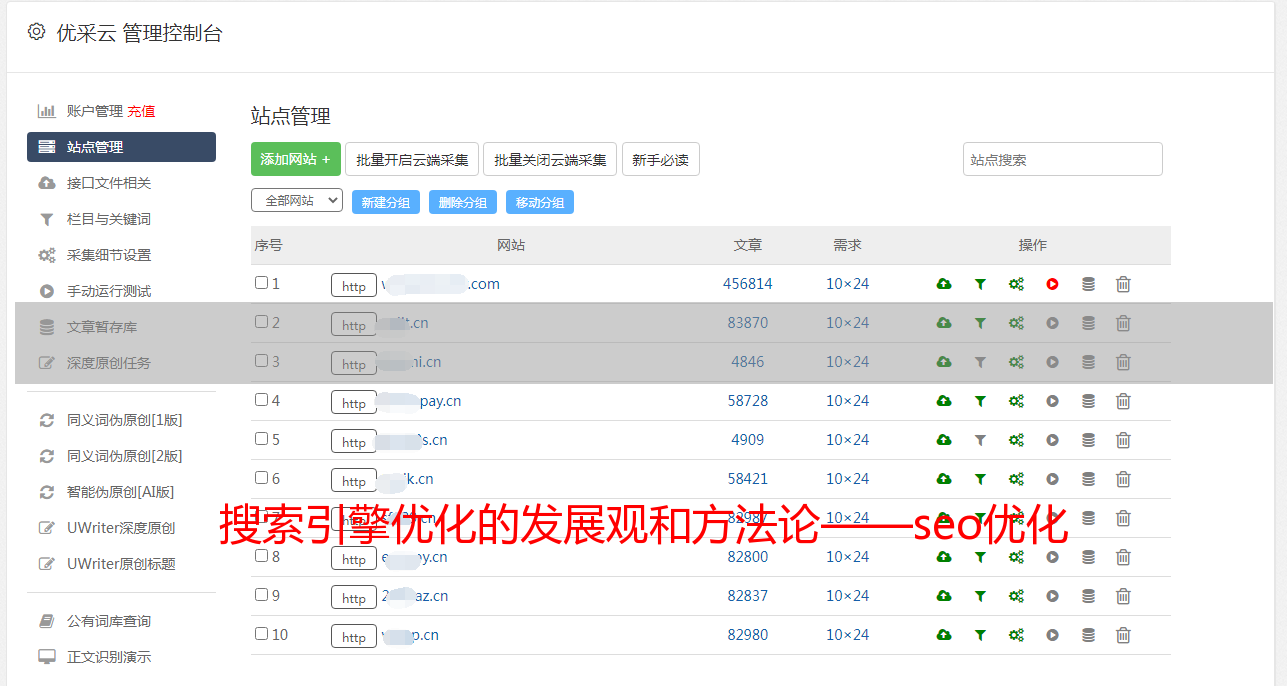Click the filter icon in row 8
The width and height of the screenshot is (1287, 686).
click(980, 557)
